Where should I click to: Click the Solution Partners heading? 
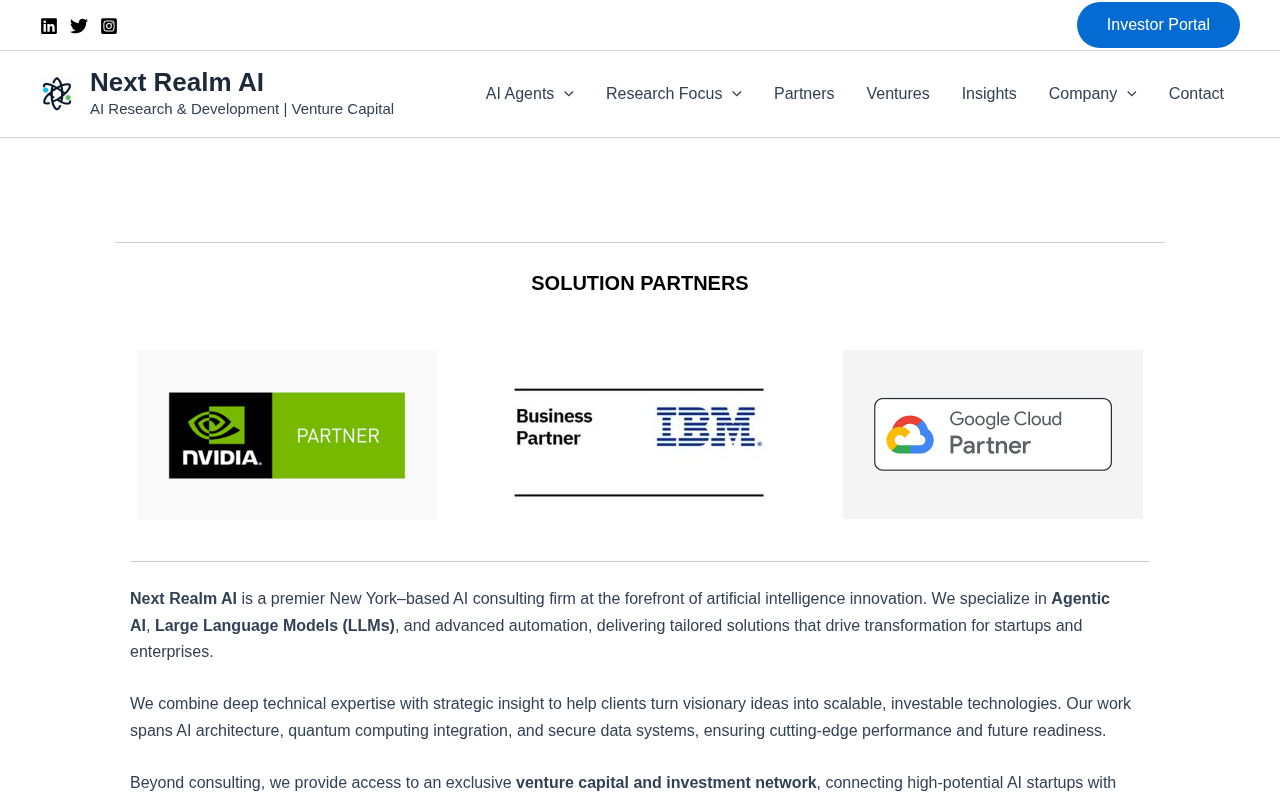point(640,283)
